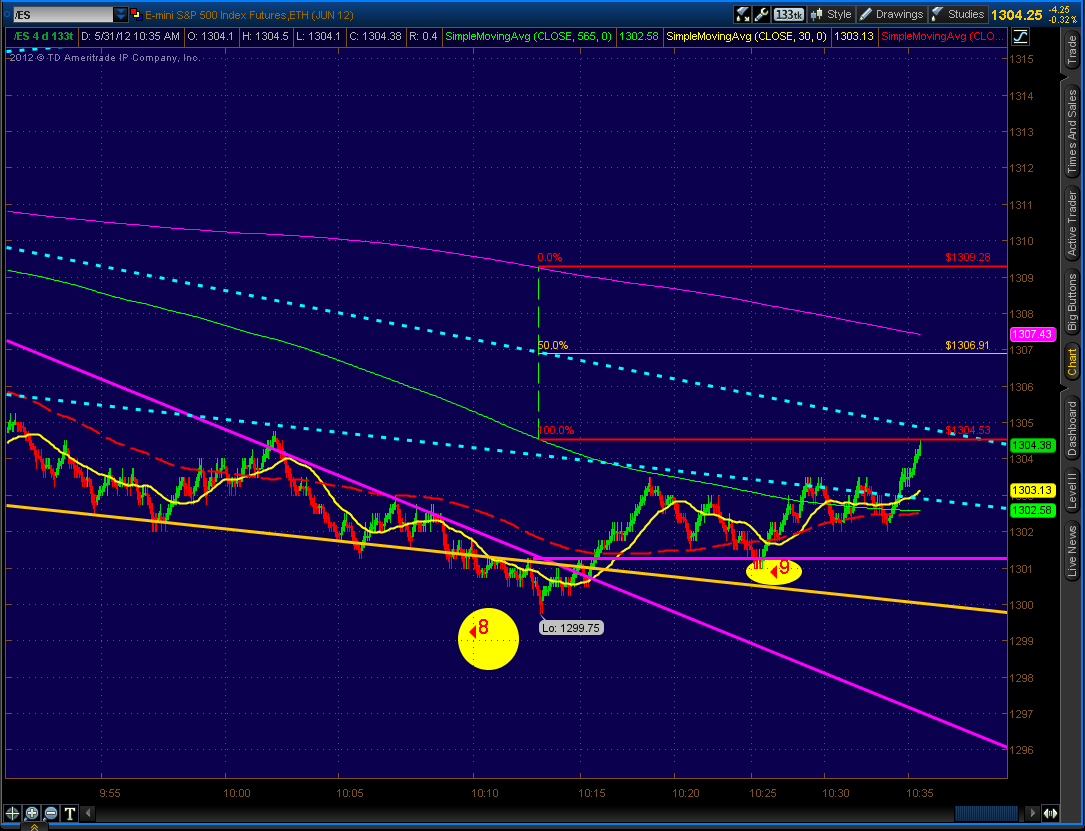1085x831 pixels.
Task: Click the study/strategy quick-edit flask icon
Action: point(742,14)
